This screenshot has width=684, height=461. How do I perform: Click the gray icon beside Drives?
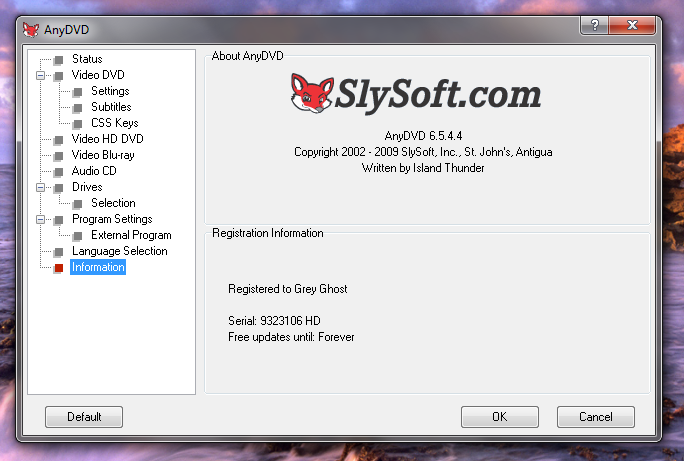tap(58, 188)
